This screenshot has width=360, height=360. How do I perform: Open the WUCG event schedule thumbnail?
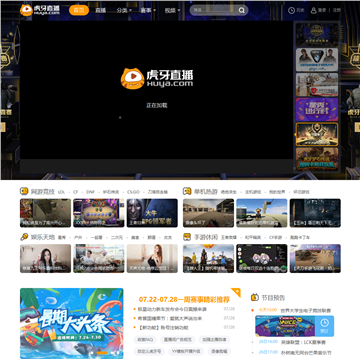click(285, 326)
